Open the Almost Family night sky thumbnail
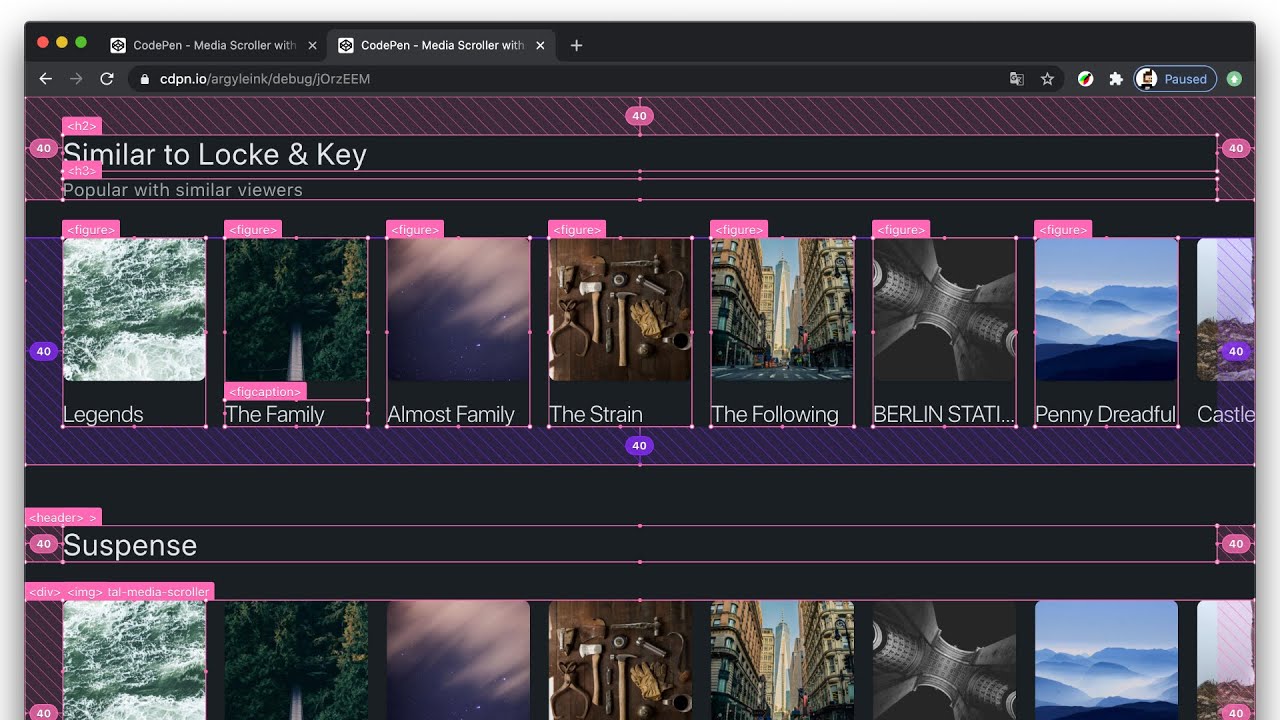The width and height of the screenshot is (1280, 720). (458, 309)
